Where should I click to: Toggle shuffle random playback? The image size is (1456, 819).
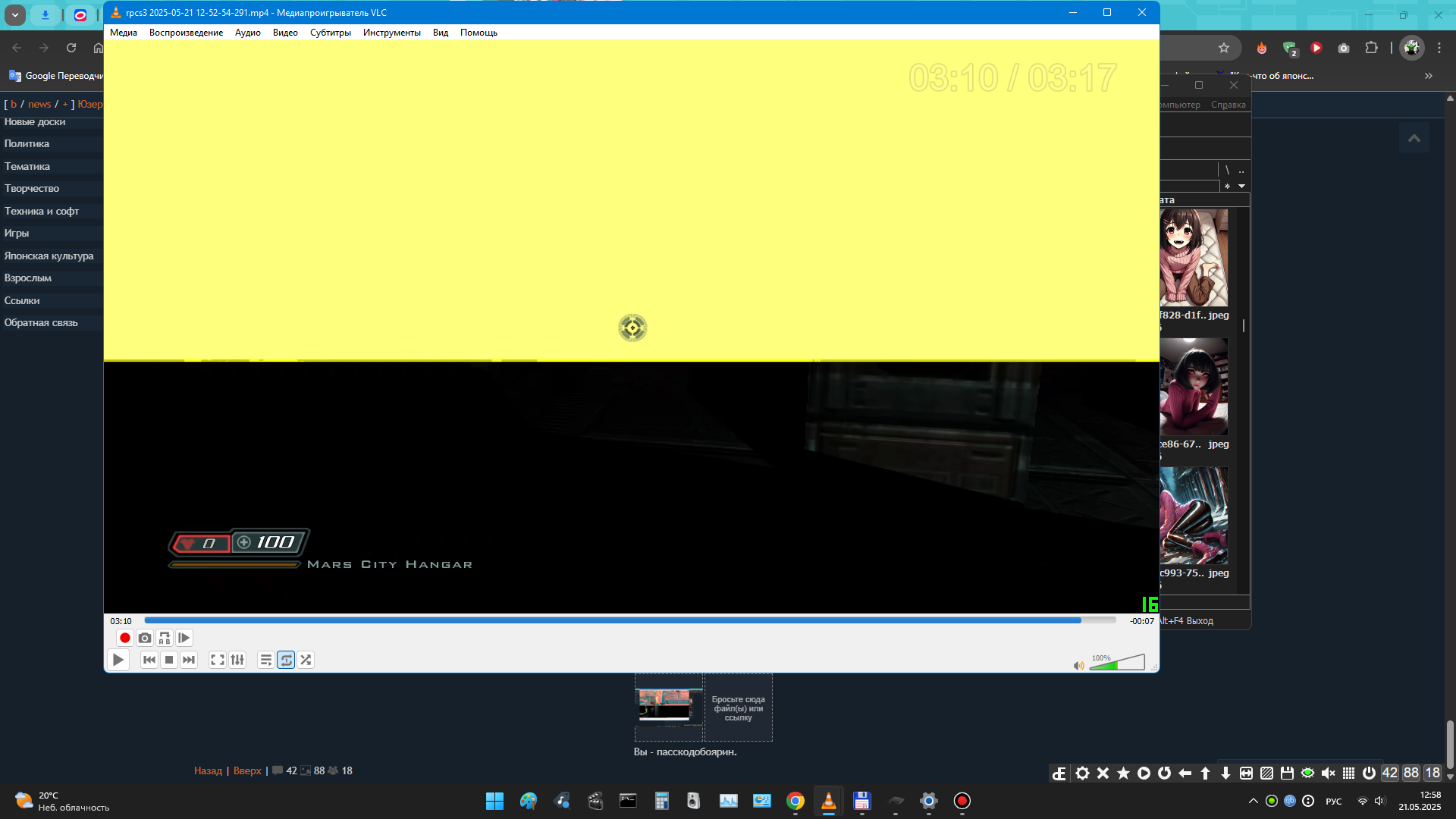[306, 660]
